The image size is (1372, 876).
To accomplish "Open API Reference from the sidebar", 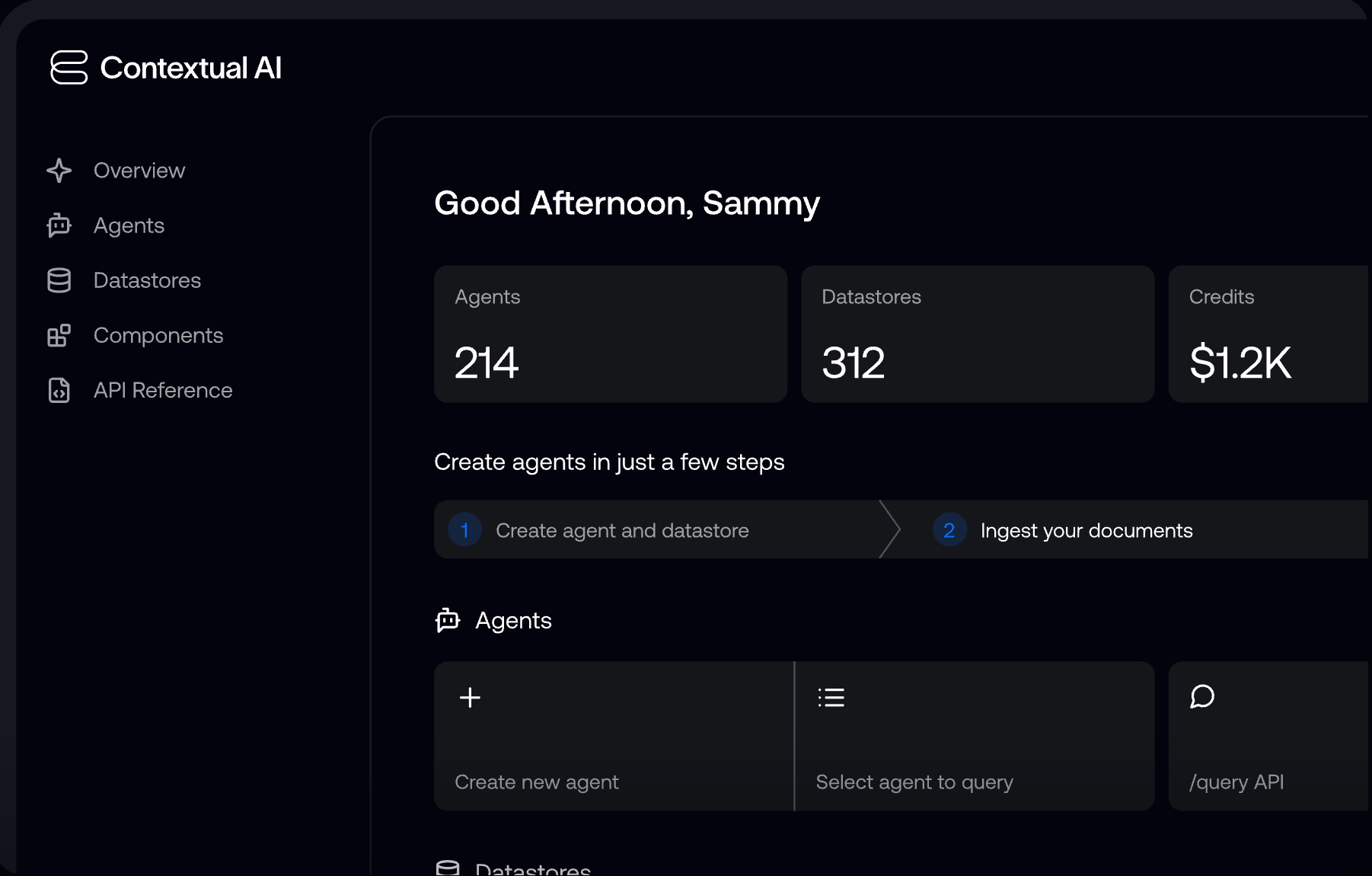I will coord(163,390).
